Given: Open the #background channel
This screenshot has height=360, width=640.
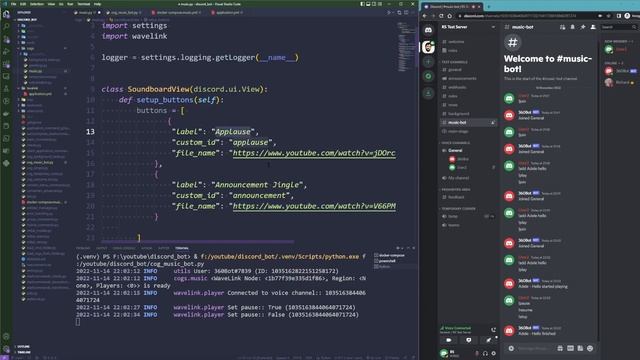Looking at the screenshot, I should coord(458,114).
